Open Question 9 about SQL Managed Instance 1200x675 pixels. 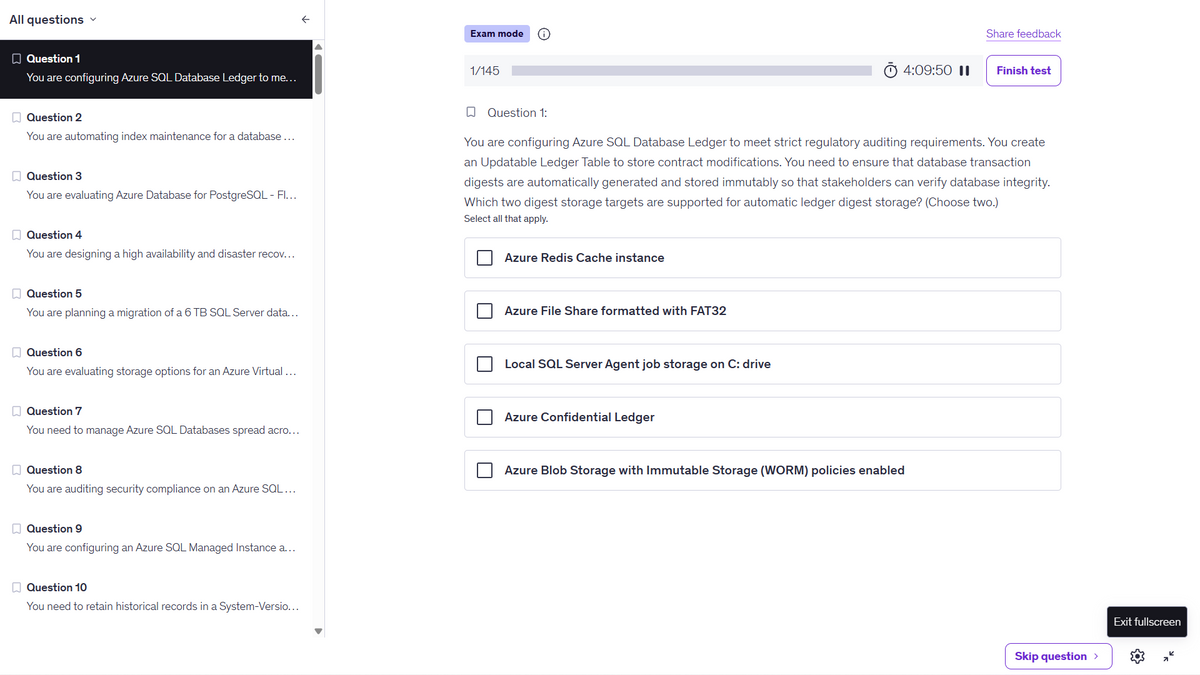point(156,538)
